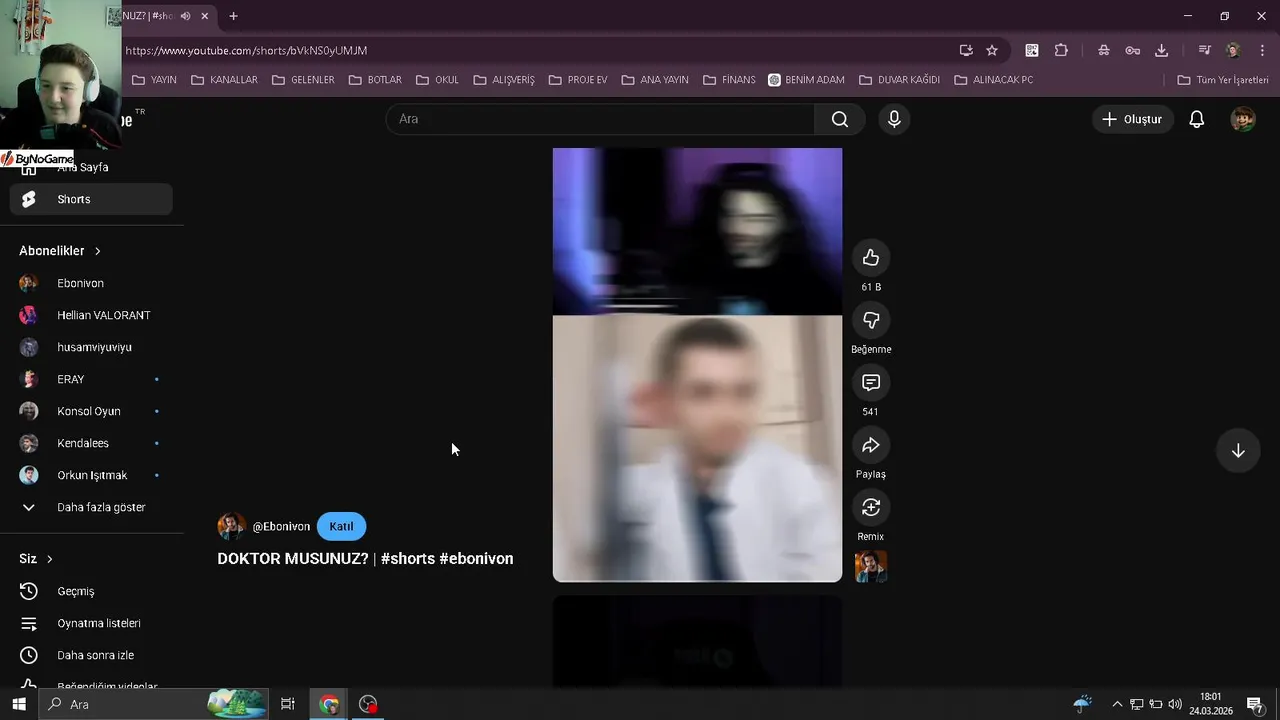Screen dimensions: 1280x720
Task: Open Daha sonra izle list
Action: click(x=91, y=655)
